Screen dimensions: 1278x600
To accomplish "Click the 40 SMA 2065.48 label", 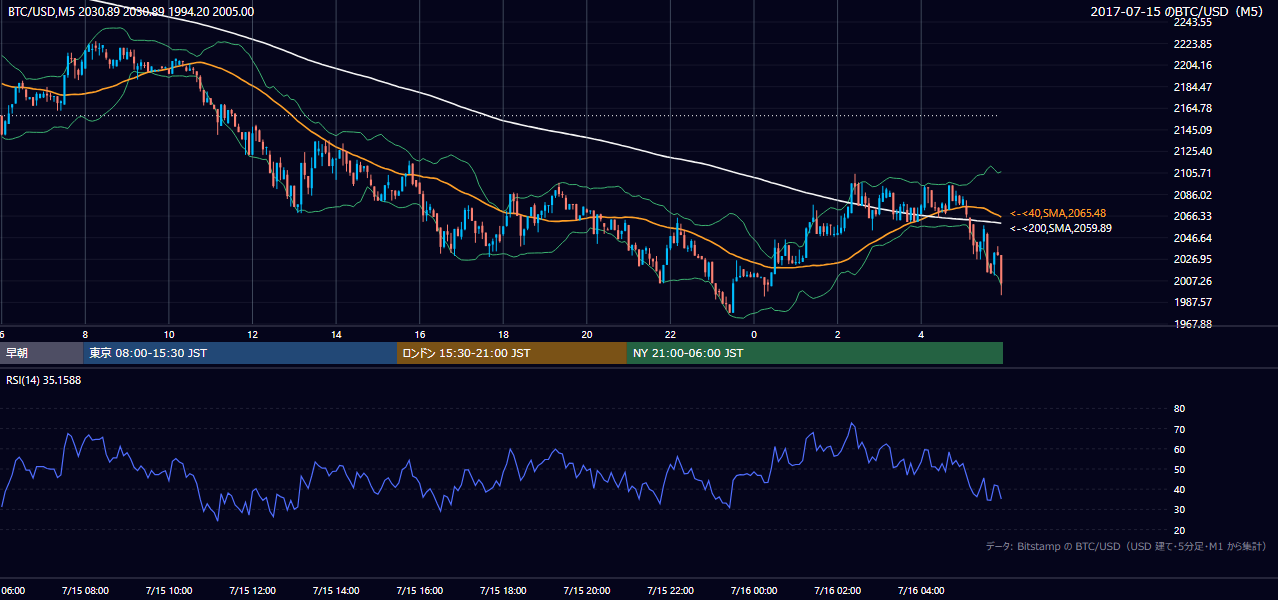I will (x=1057, y=214).
